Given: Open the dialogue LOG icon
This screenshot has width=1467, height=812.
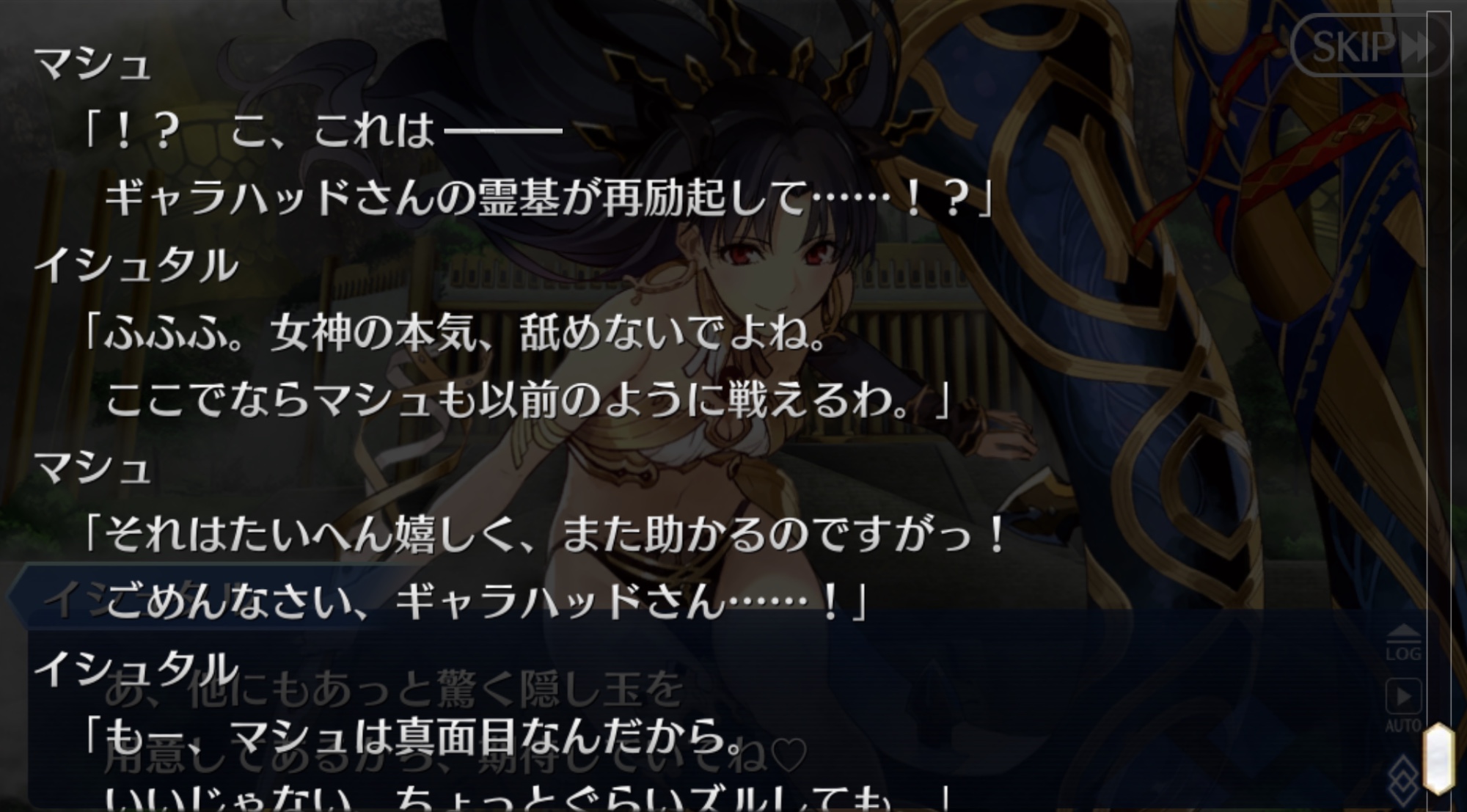Looking at the screenshot, I should [1403, 643].
